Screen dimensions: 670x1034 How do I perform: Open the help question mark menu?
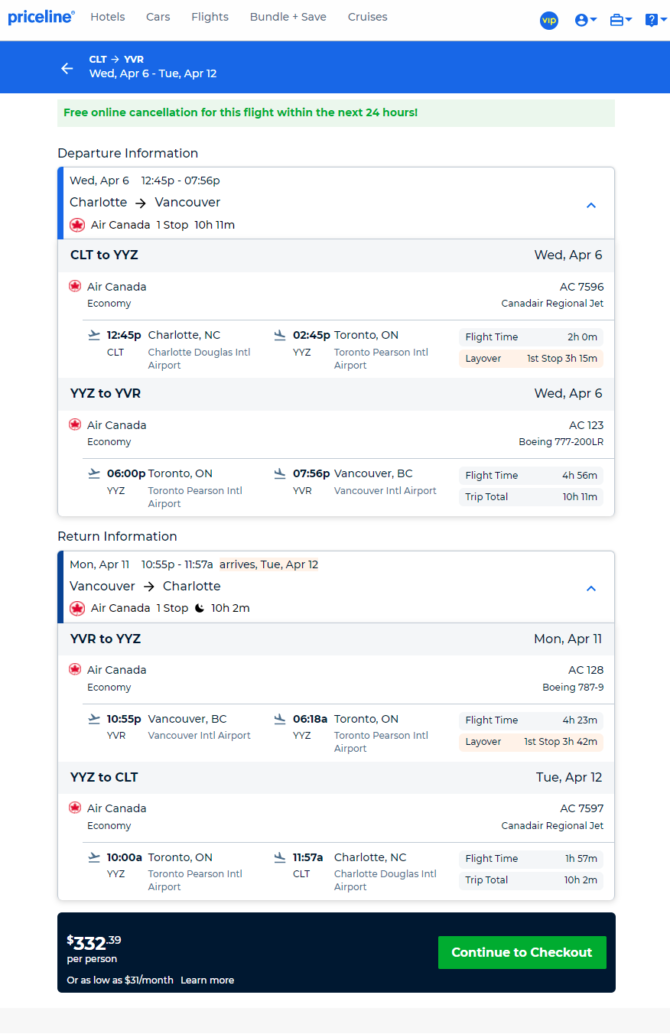(x=655, y=20)
